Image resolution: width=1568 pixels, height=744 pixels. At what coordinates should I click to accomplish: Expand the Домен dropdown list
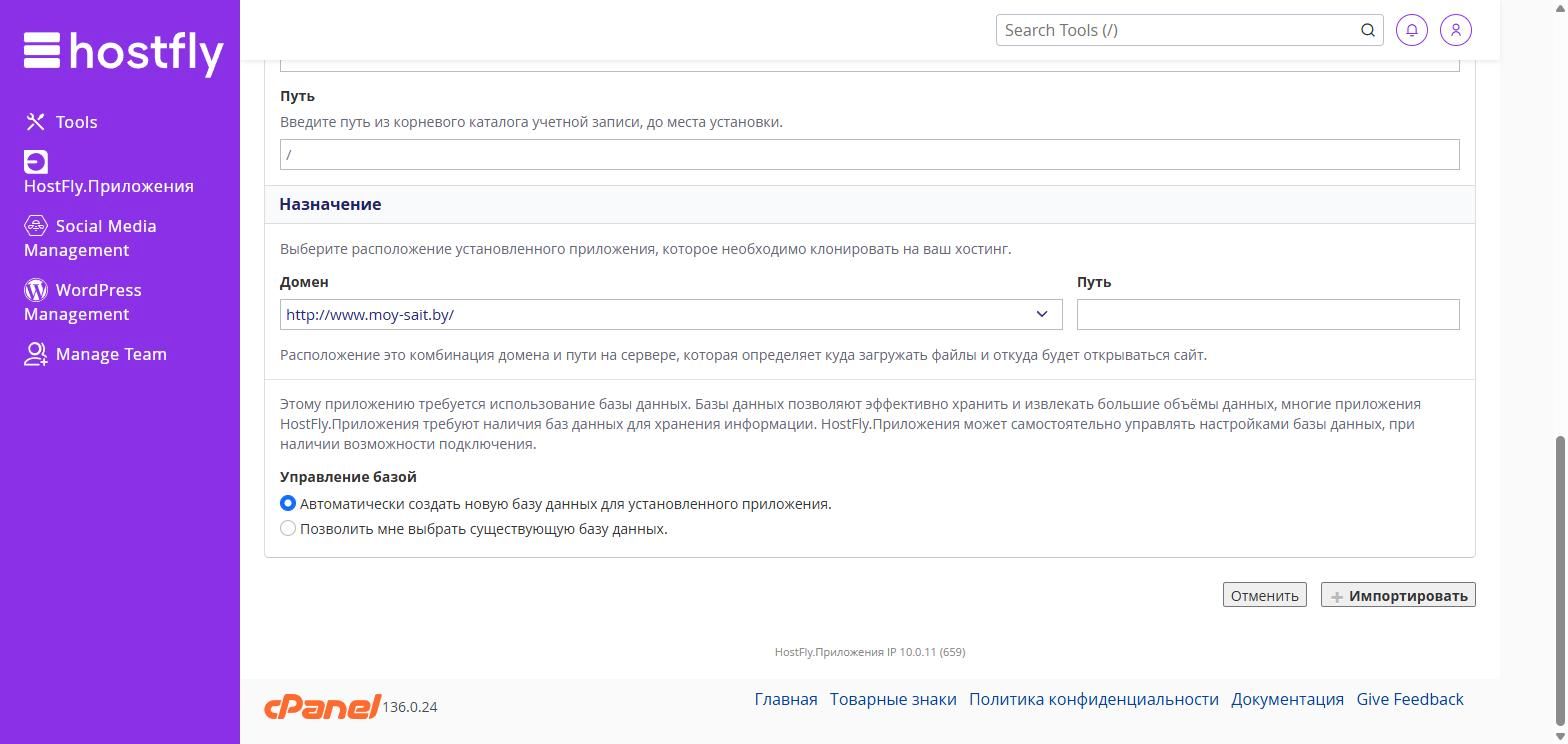click(x=671, y=314)
